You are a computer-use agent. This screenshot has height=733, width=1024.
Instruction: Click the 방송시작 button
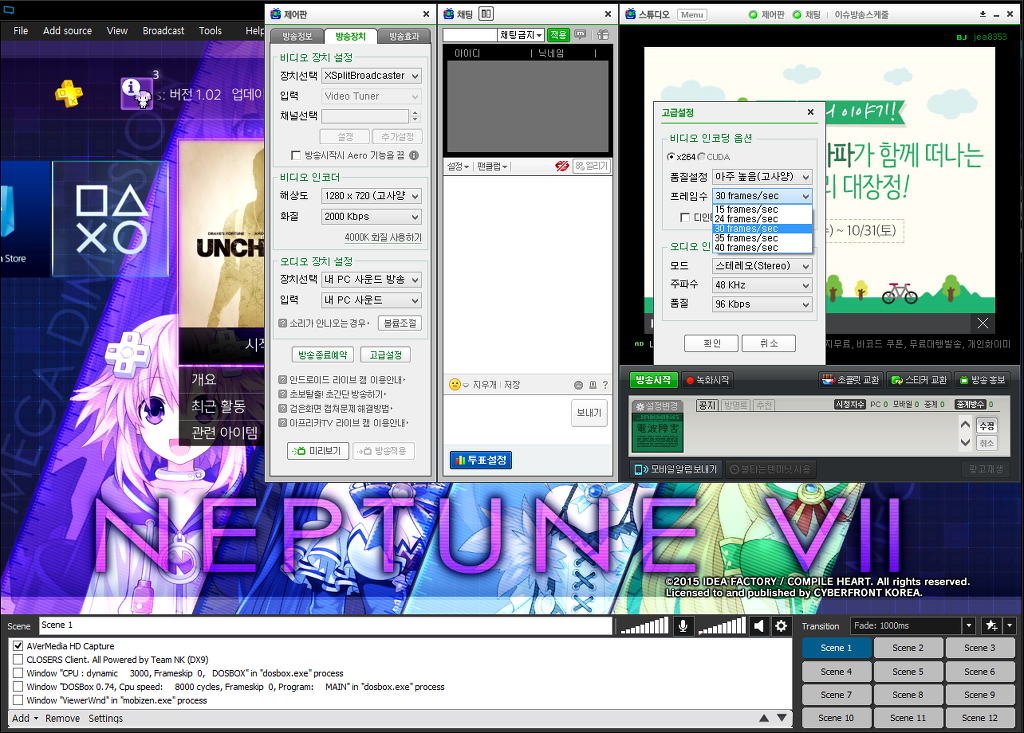[653, 380]
